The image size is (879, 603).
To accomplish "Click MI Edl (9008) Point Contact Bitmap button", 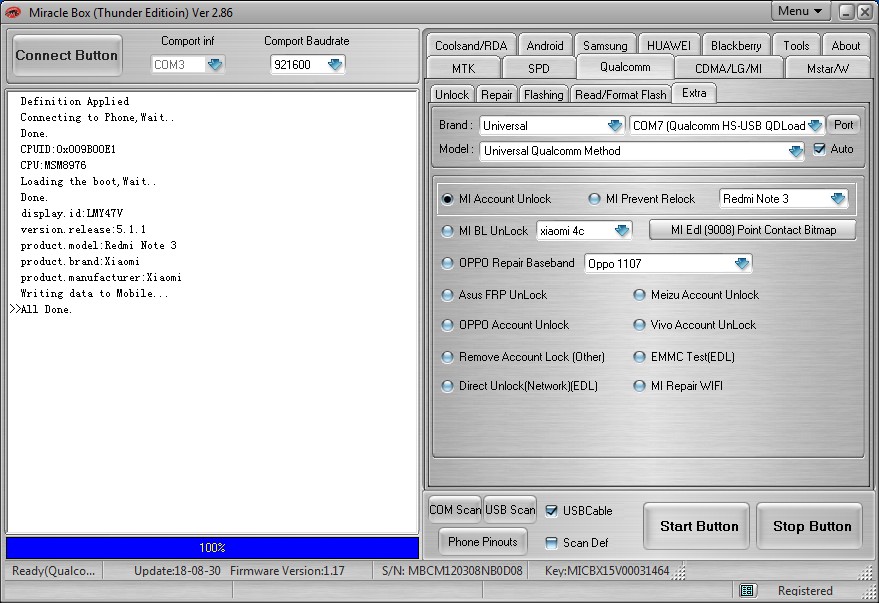I will pyautogui.click(x=753, y=230).
